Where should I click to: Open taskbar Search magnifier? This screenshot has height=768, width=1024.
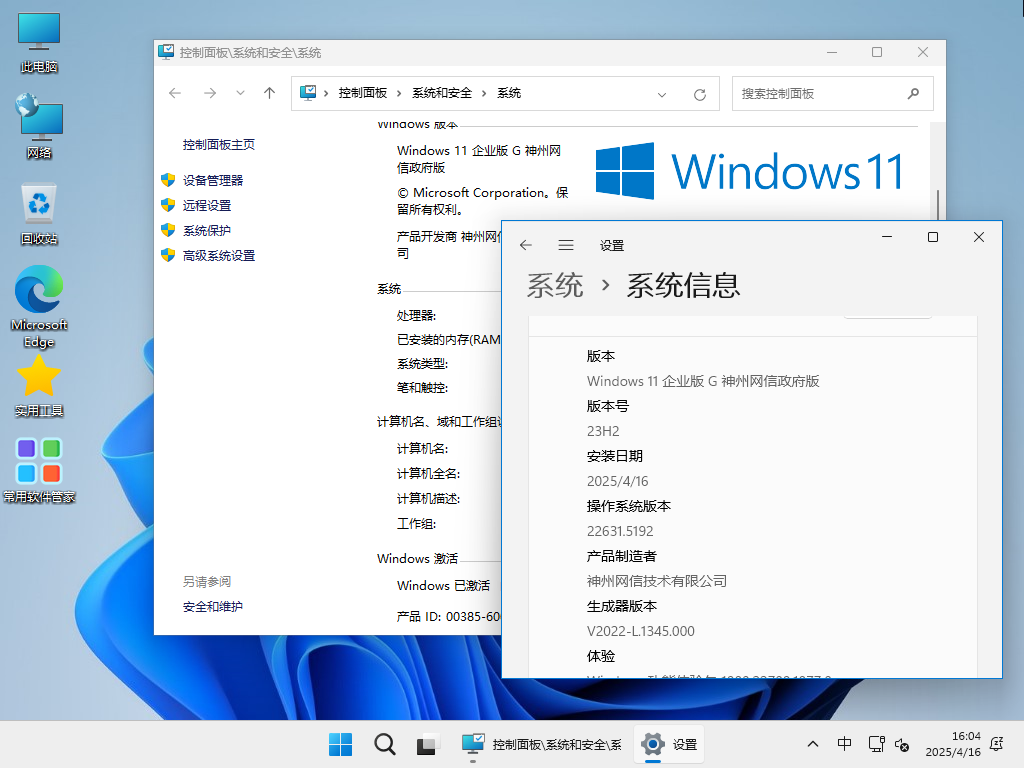(385, 744)
